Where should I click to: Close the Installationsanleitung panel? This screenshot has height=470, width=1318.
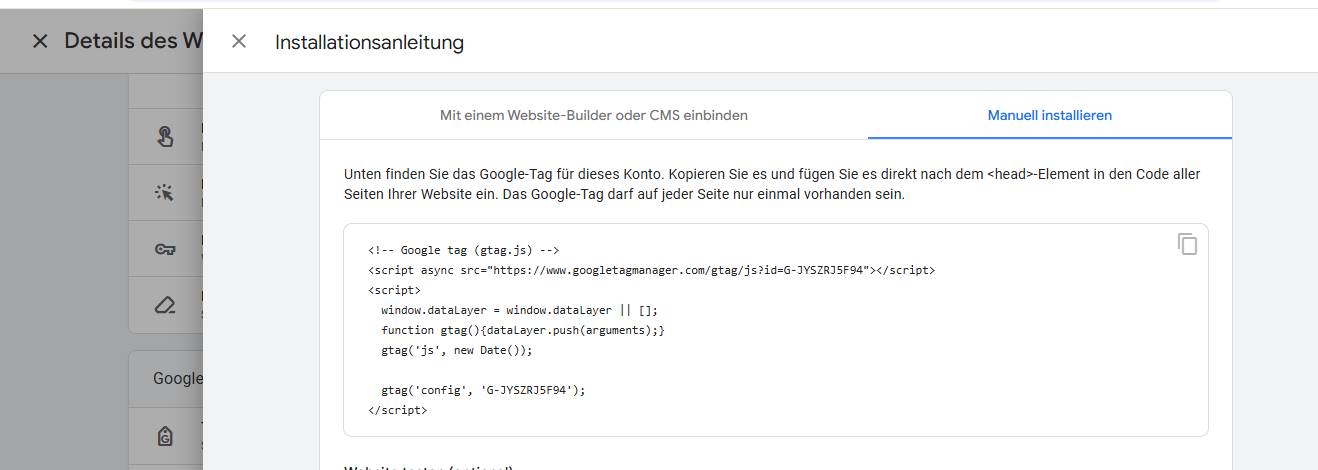(238, 41)
